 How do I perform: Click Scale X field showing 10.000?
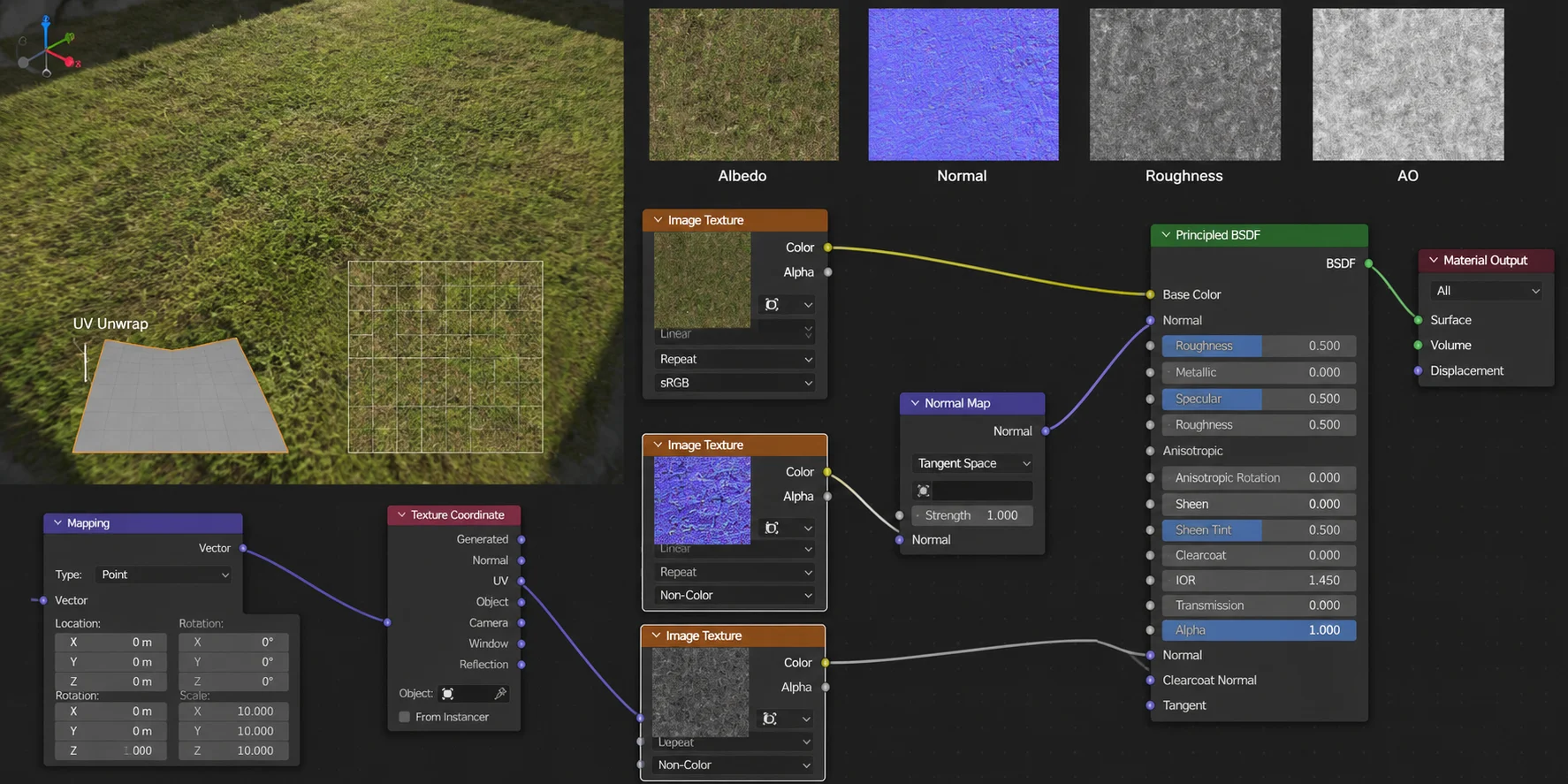point(233,712)
